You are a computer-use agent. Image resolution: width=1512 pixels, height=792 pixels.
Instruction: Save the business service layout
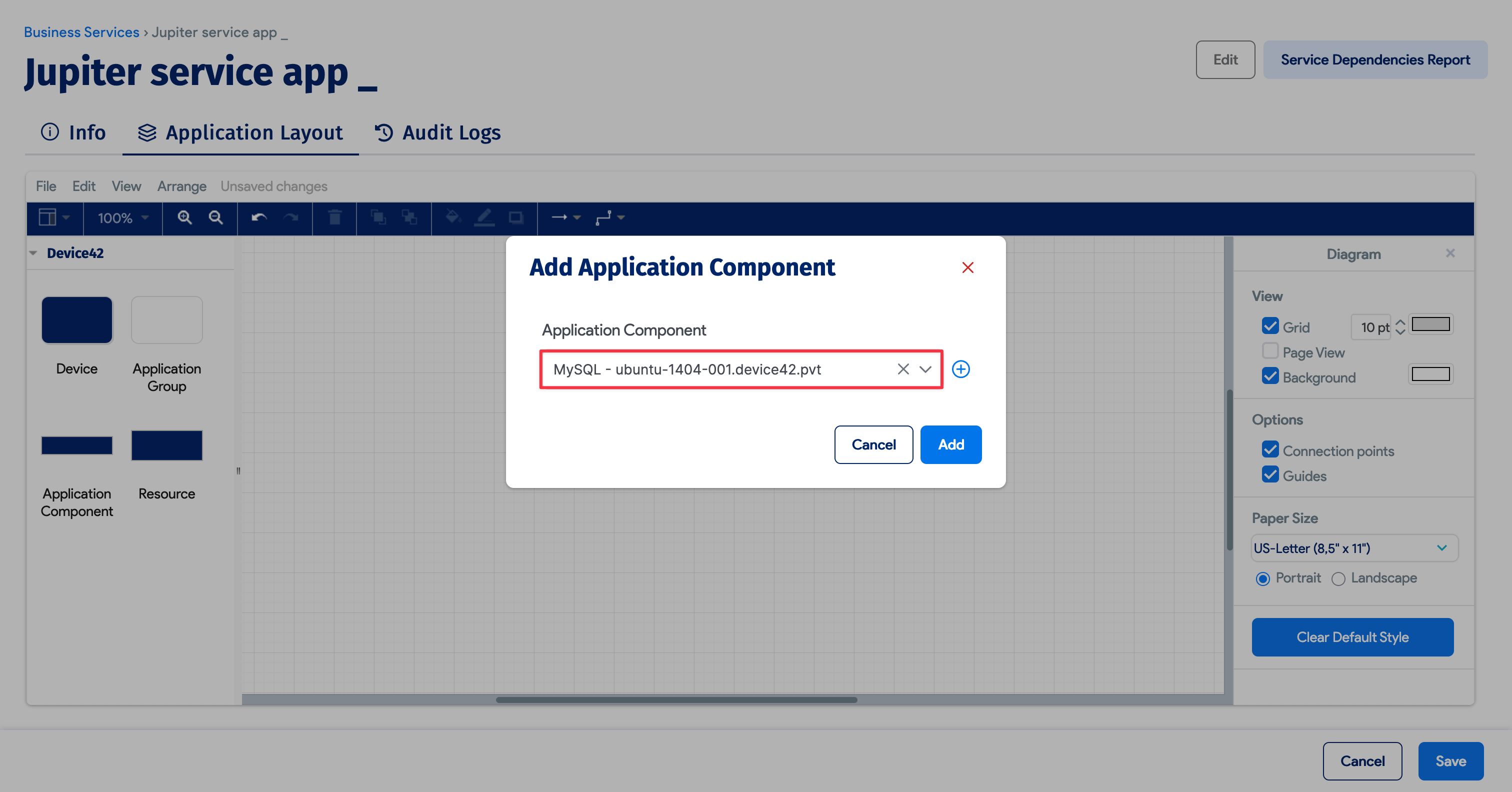[x=1450, y=761]
